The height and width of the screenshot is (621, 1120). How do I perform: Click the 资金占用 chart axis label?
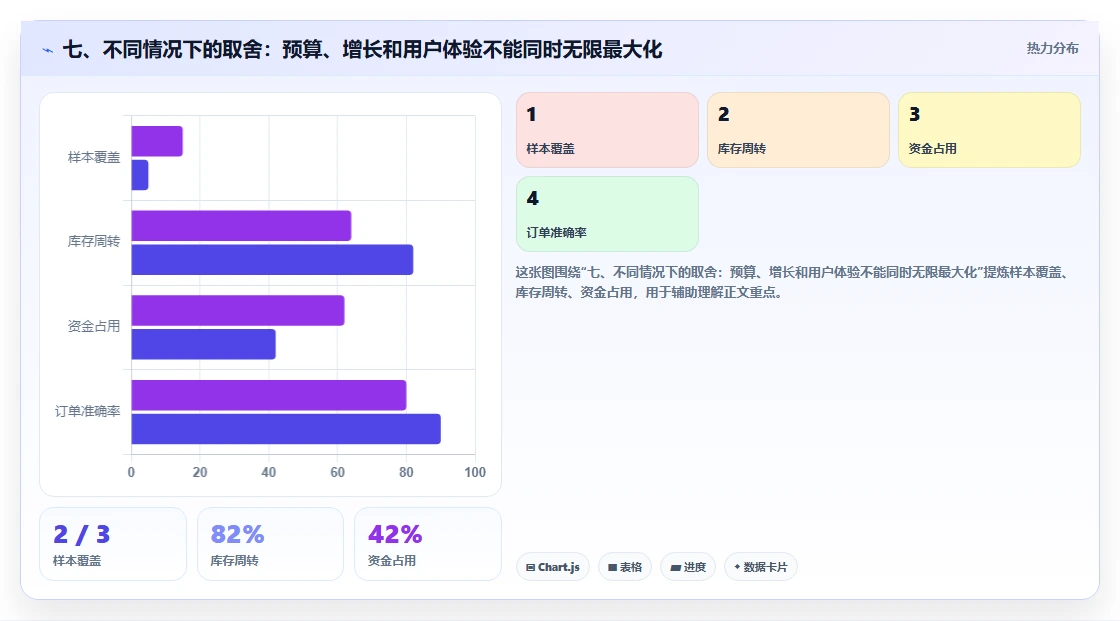coord(94,327)
